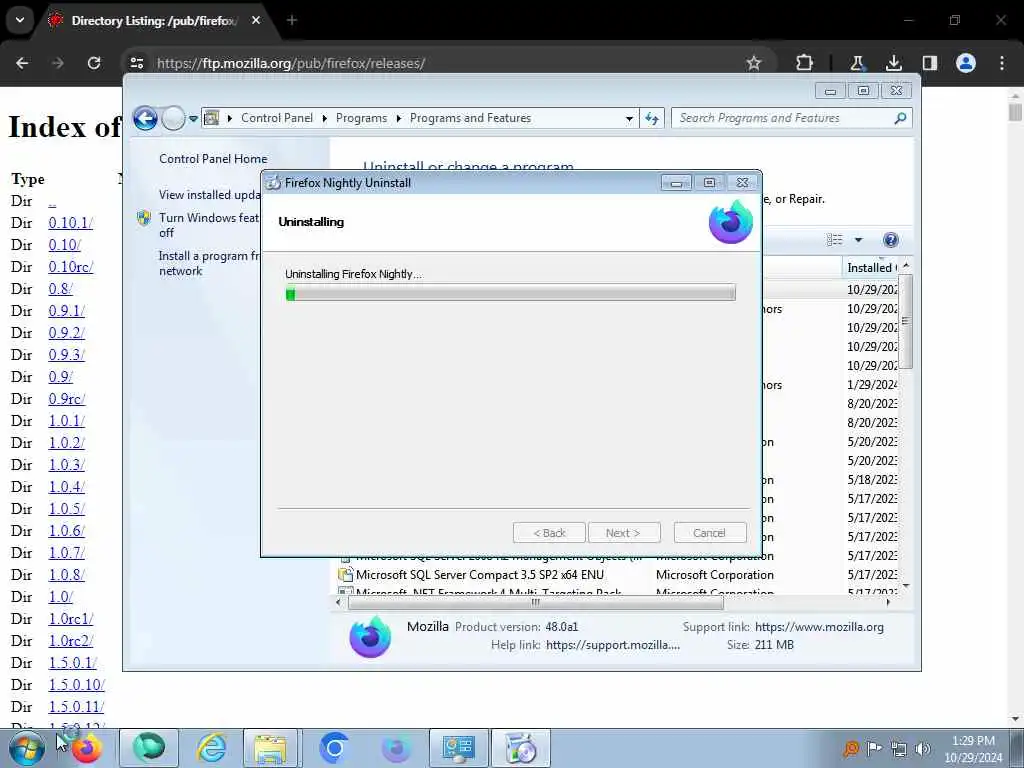Screen dimensions: 1024x768
Task: Open a new Chrome tab
Action: (x=292, y=20)
